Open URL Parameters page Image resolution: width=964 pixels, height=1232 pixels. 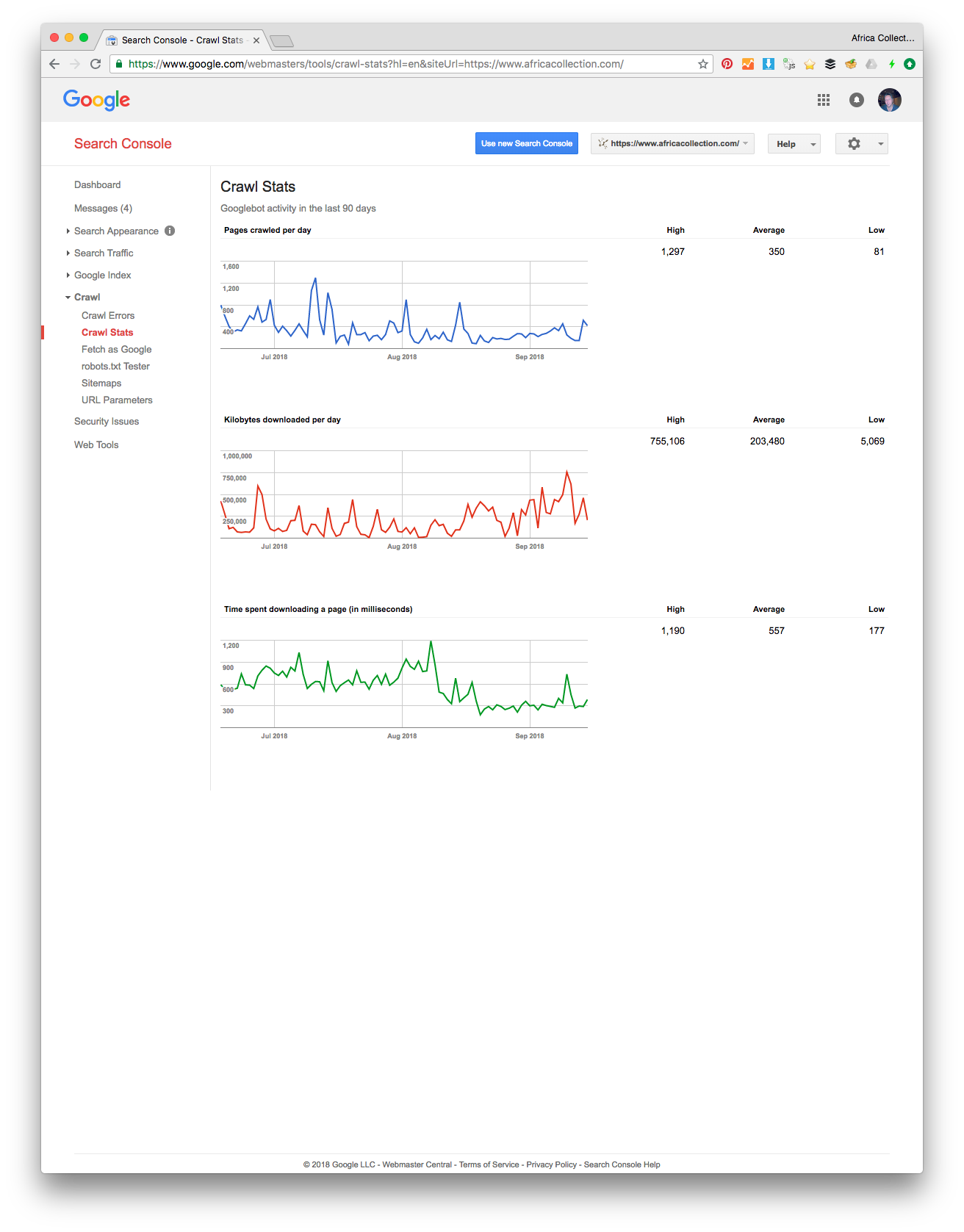(x=117, y=400)
